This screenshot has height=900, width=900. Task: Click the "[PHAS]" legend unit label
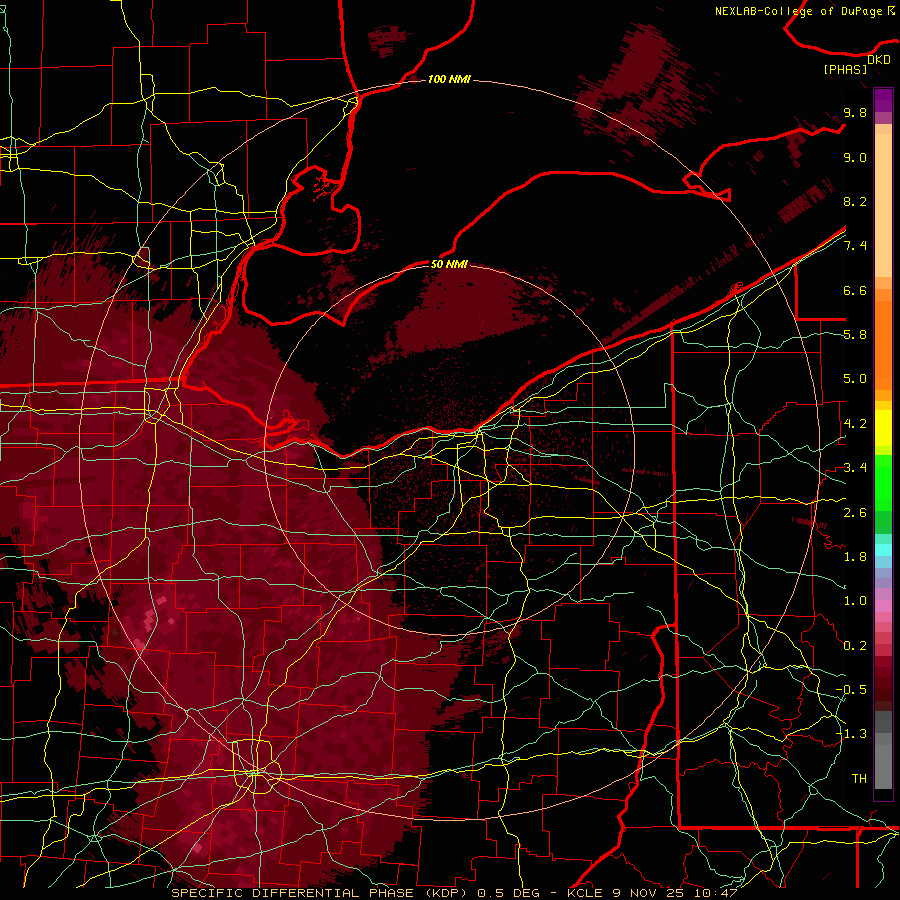coord(845,69)
